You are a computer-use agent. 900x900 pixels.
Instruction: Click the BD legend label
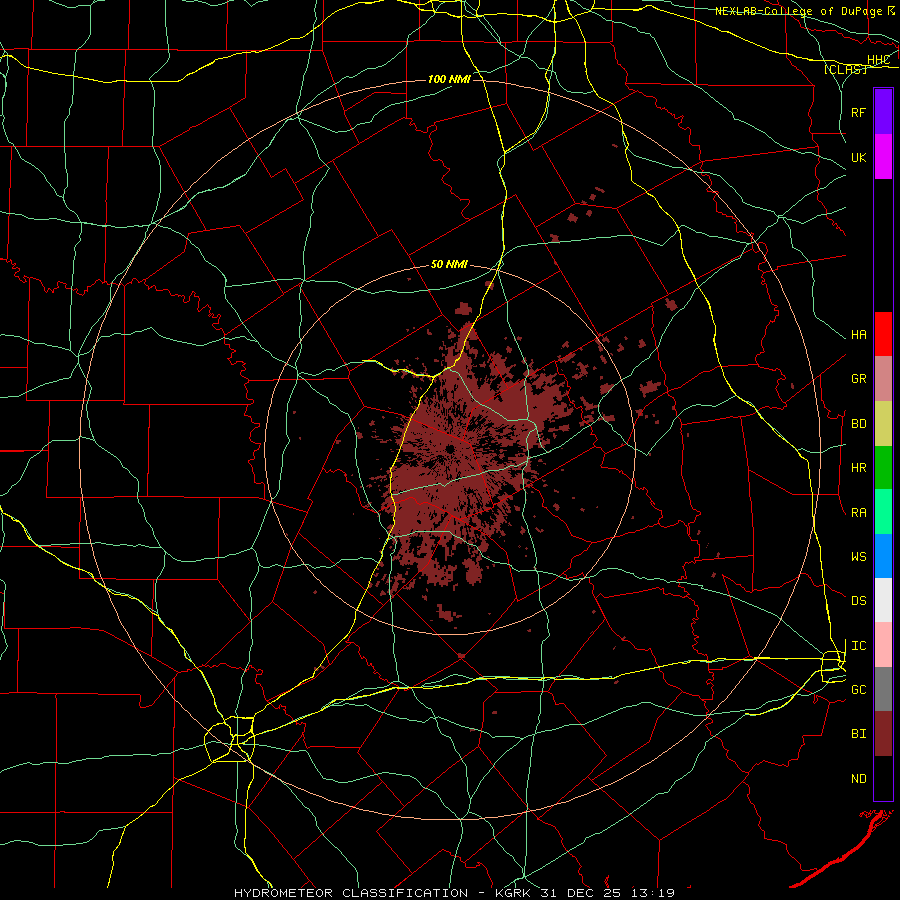[x=858, y=424]
